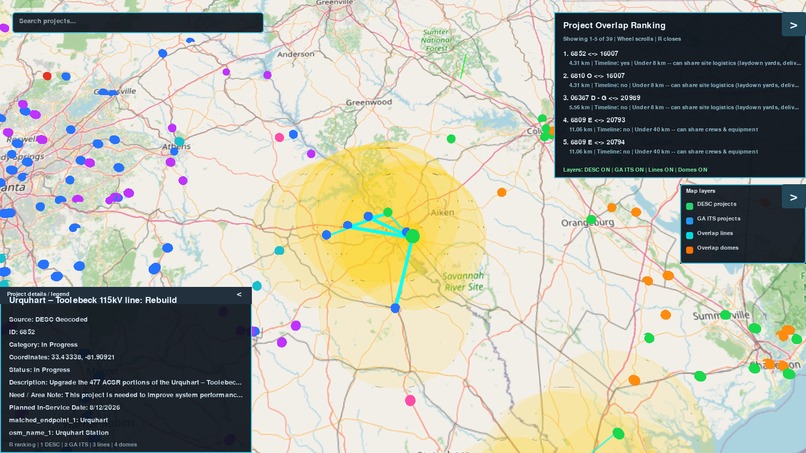Click the Sumter National Forest map label
Screen dimensions: 806x453
pyautogui.click(x=436, y=40)
